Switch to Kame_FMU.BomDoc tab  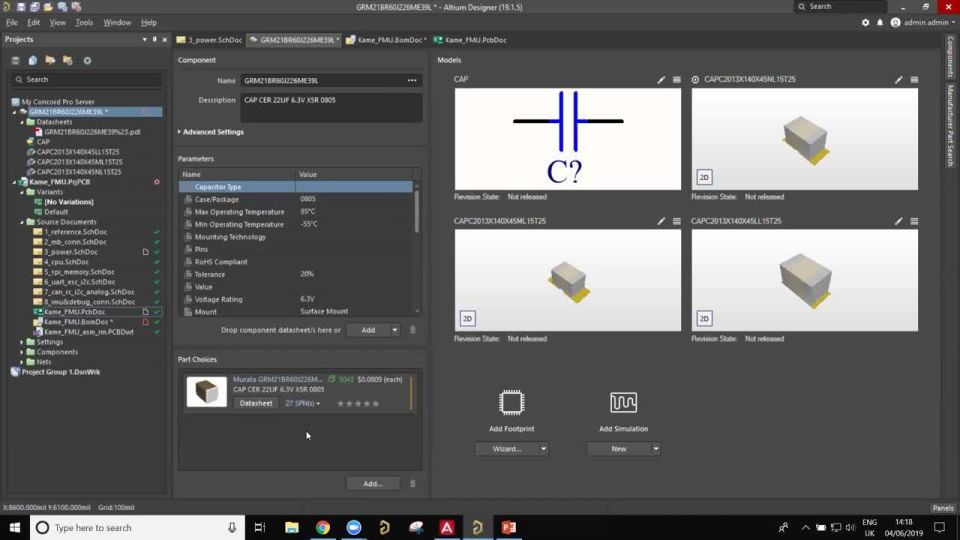click(x=386, y=40)
